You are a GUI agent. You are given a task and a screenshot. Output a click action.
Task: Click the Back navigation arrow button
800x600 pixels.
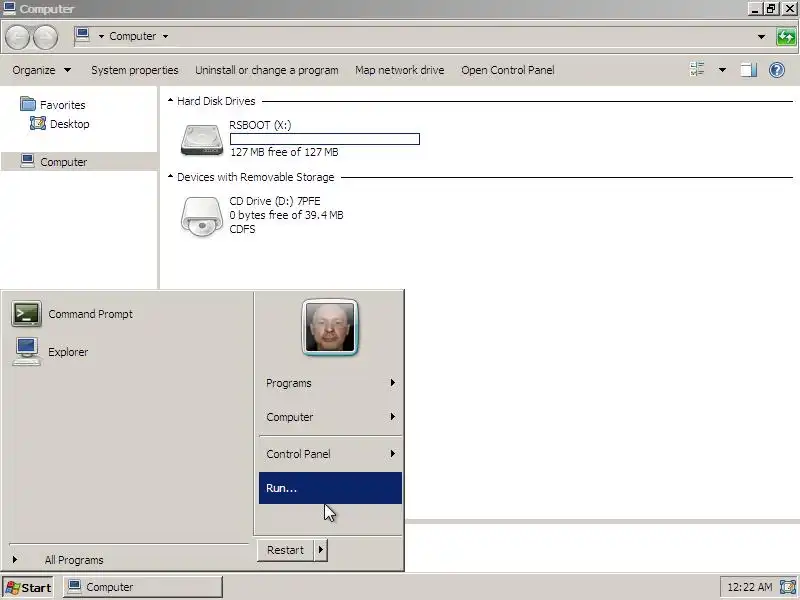pyautogui.click(x=17, y=37)
